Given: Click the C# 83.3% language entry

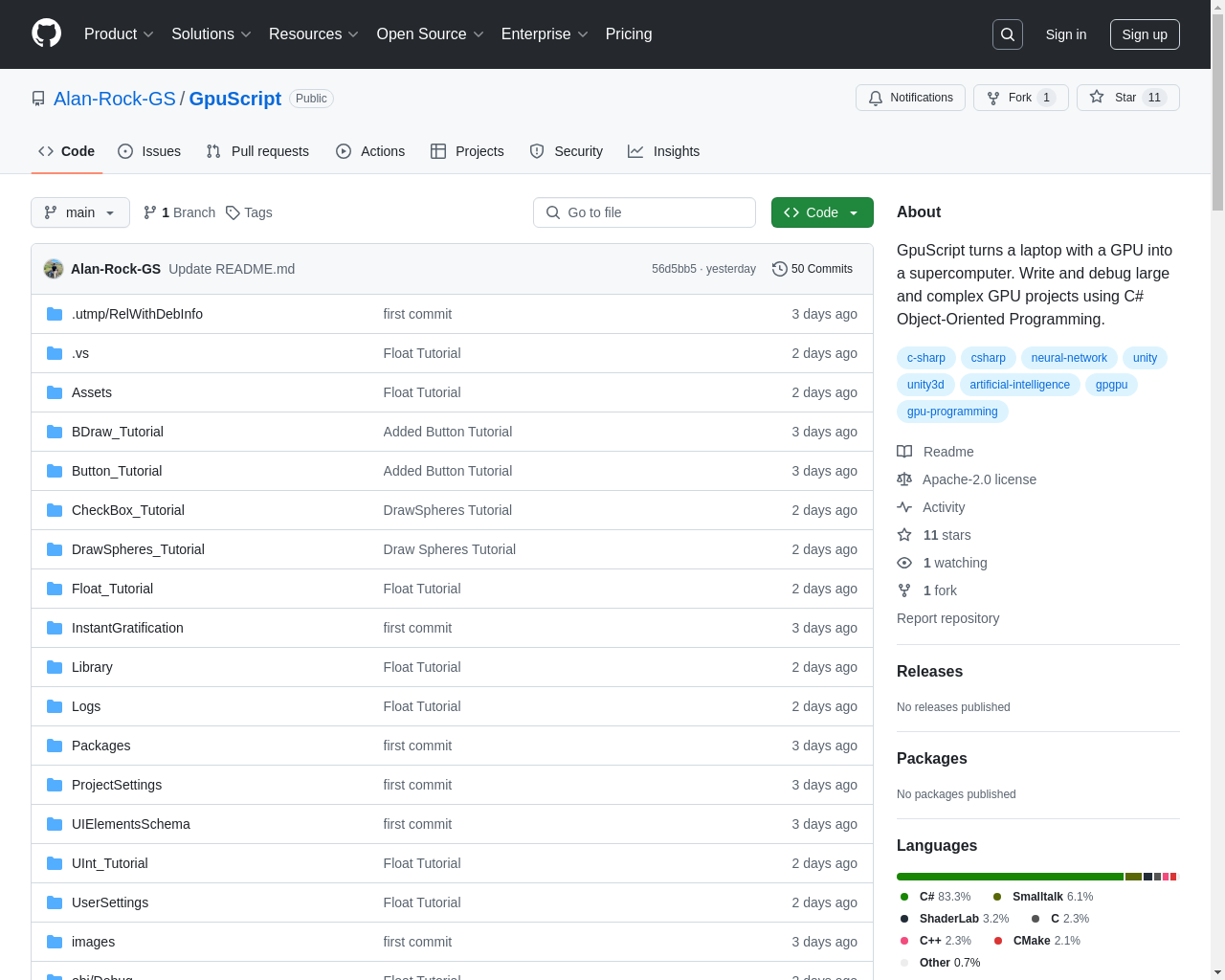Looking at the screenshot, I should point(936,897).
